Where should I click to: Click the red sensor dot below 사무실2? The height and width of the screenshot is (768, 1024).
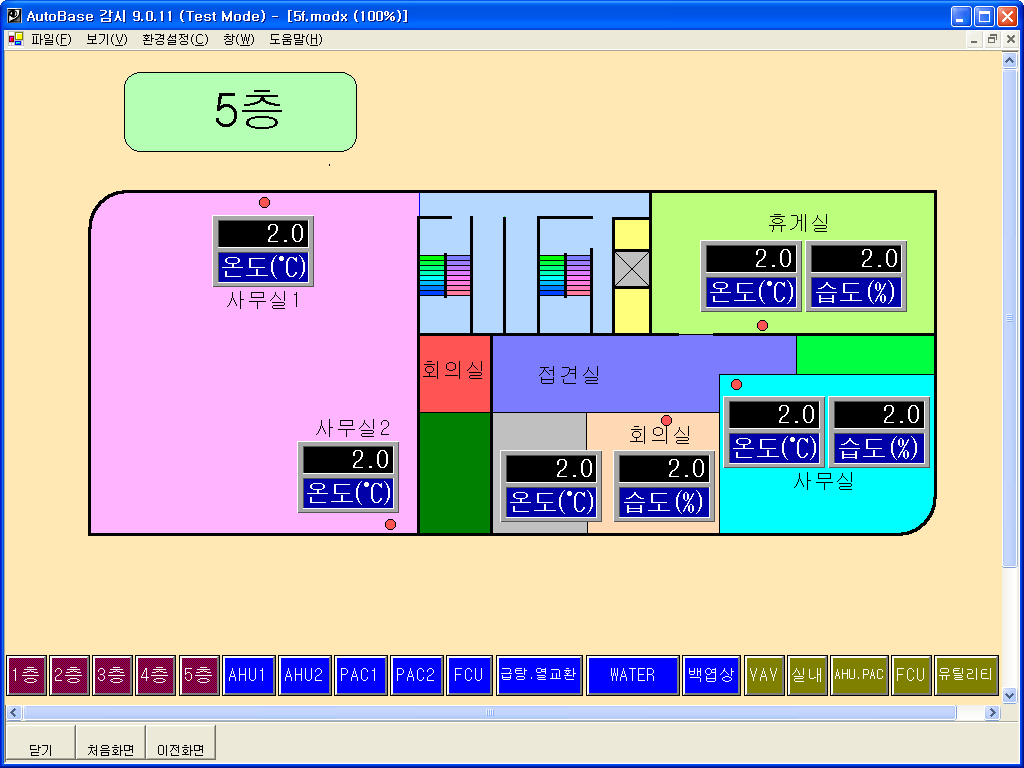[390, 524]
